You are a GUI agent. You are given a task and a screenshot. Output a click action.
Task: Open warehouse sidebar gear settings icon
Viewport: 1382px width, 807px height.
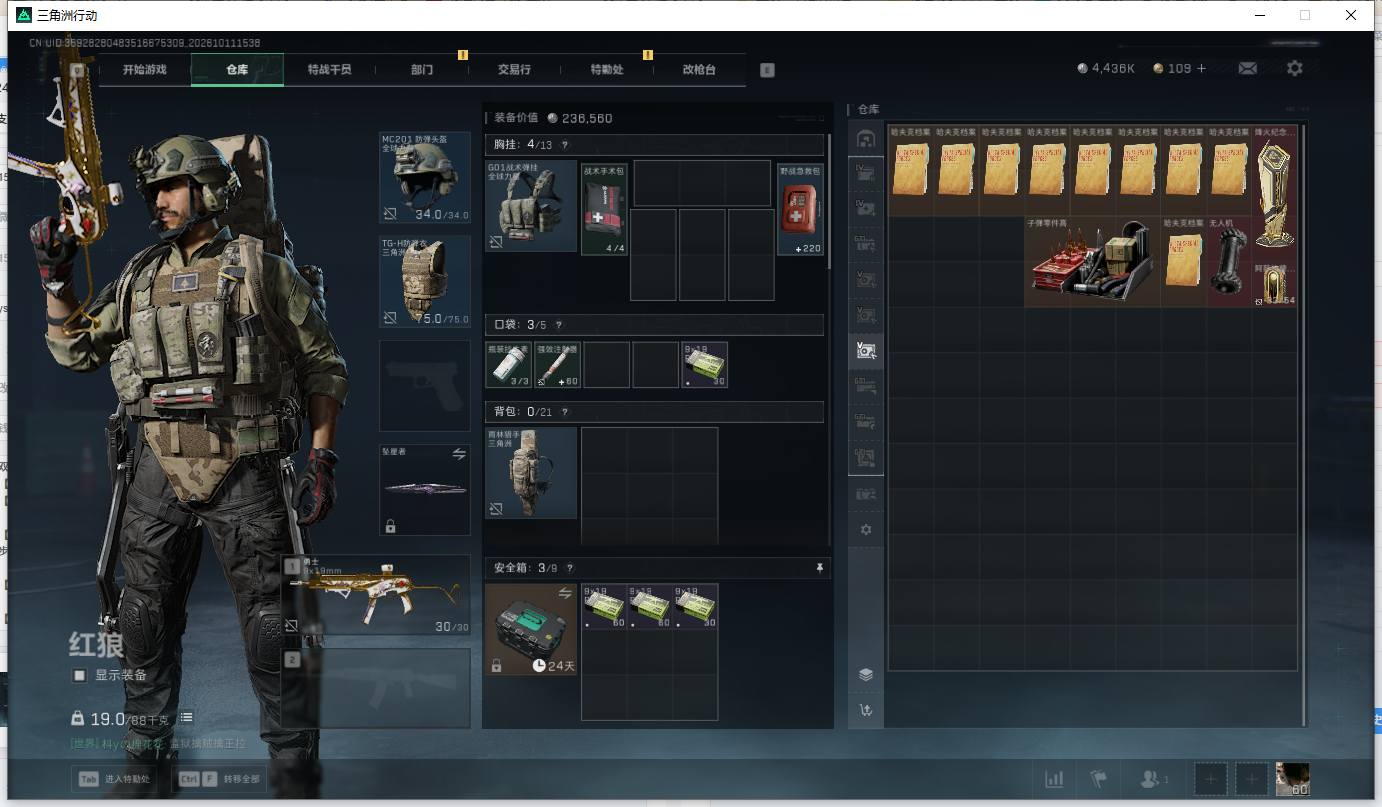(866, 530)
